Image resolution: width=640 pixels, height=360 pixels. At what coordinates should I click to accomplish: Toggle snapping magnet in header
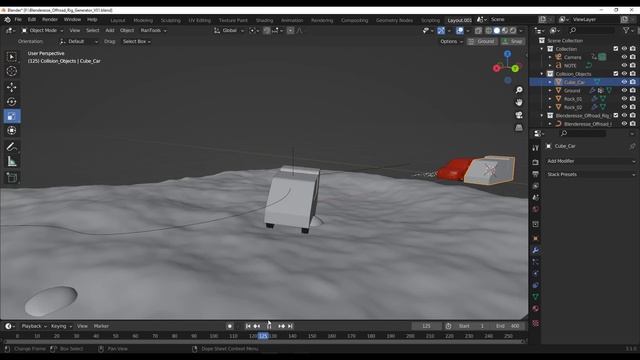click(267, 30)
